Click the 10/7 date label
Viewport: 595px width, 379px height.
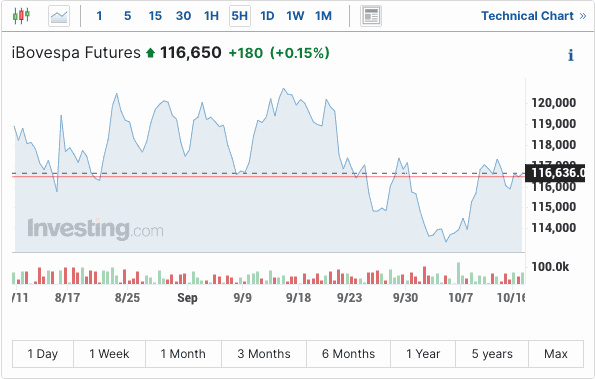461,297
